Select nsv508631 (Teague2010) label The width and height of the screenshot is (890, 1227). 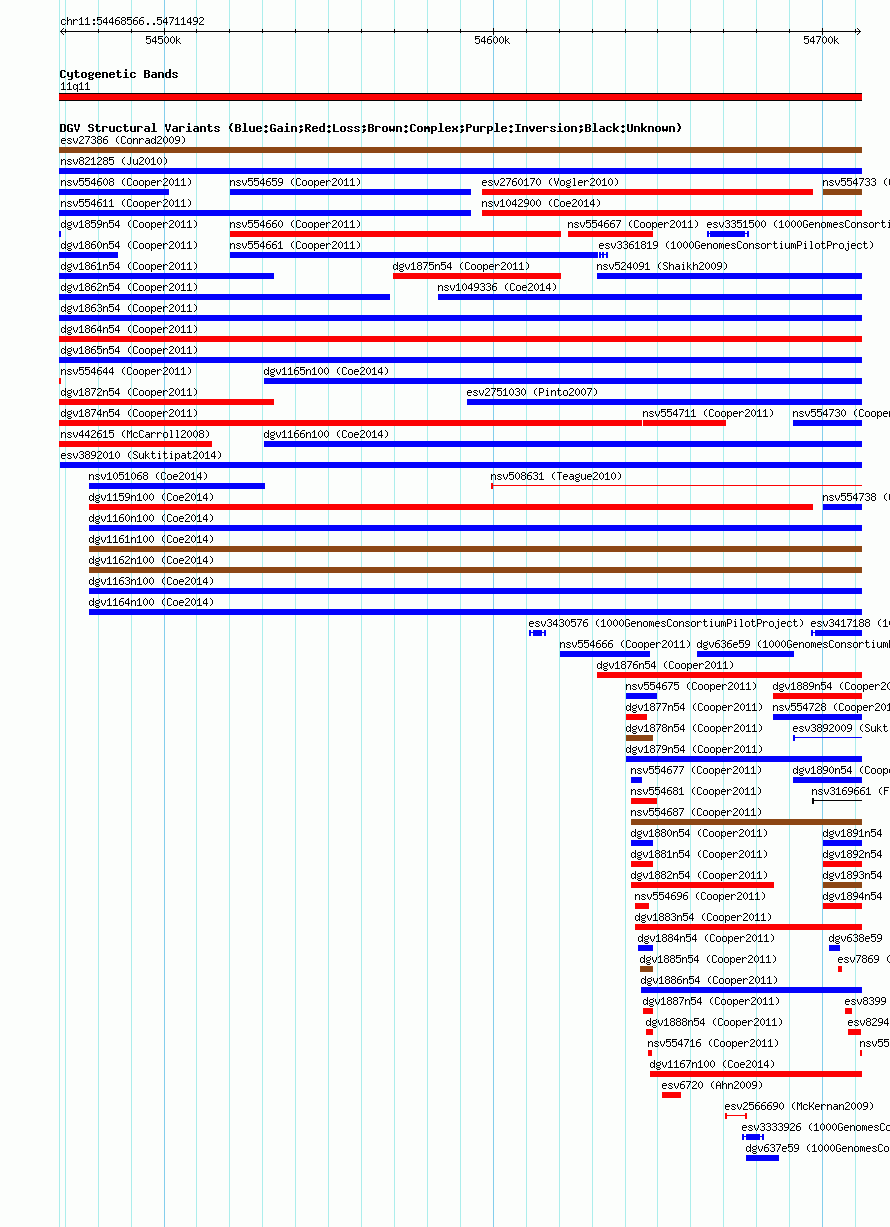(x=557, y=476)
